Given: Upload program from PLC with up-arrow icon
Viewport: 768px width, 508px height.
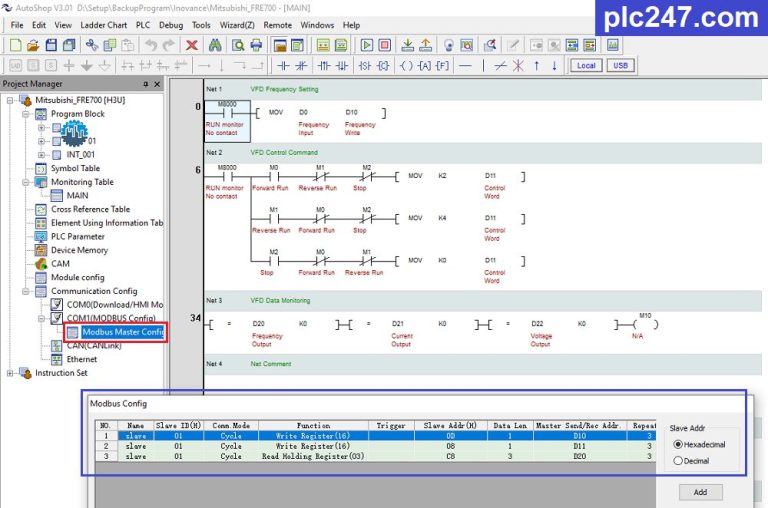Looking at the screenshot, I should tap(426, 45).
